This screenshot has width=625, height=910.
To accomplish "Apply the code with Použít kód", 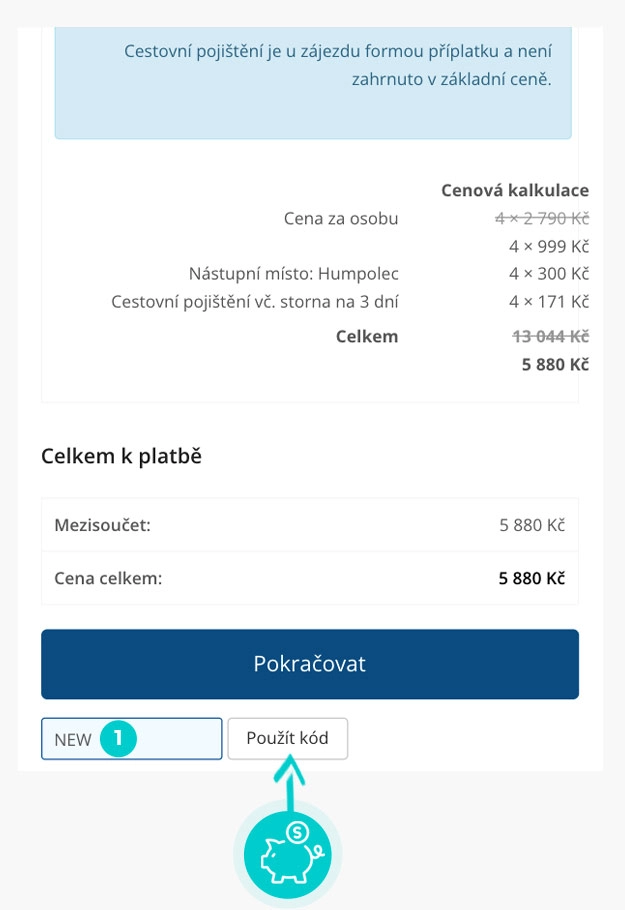I will click(x=287, y=739).
